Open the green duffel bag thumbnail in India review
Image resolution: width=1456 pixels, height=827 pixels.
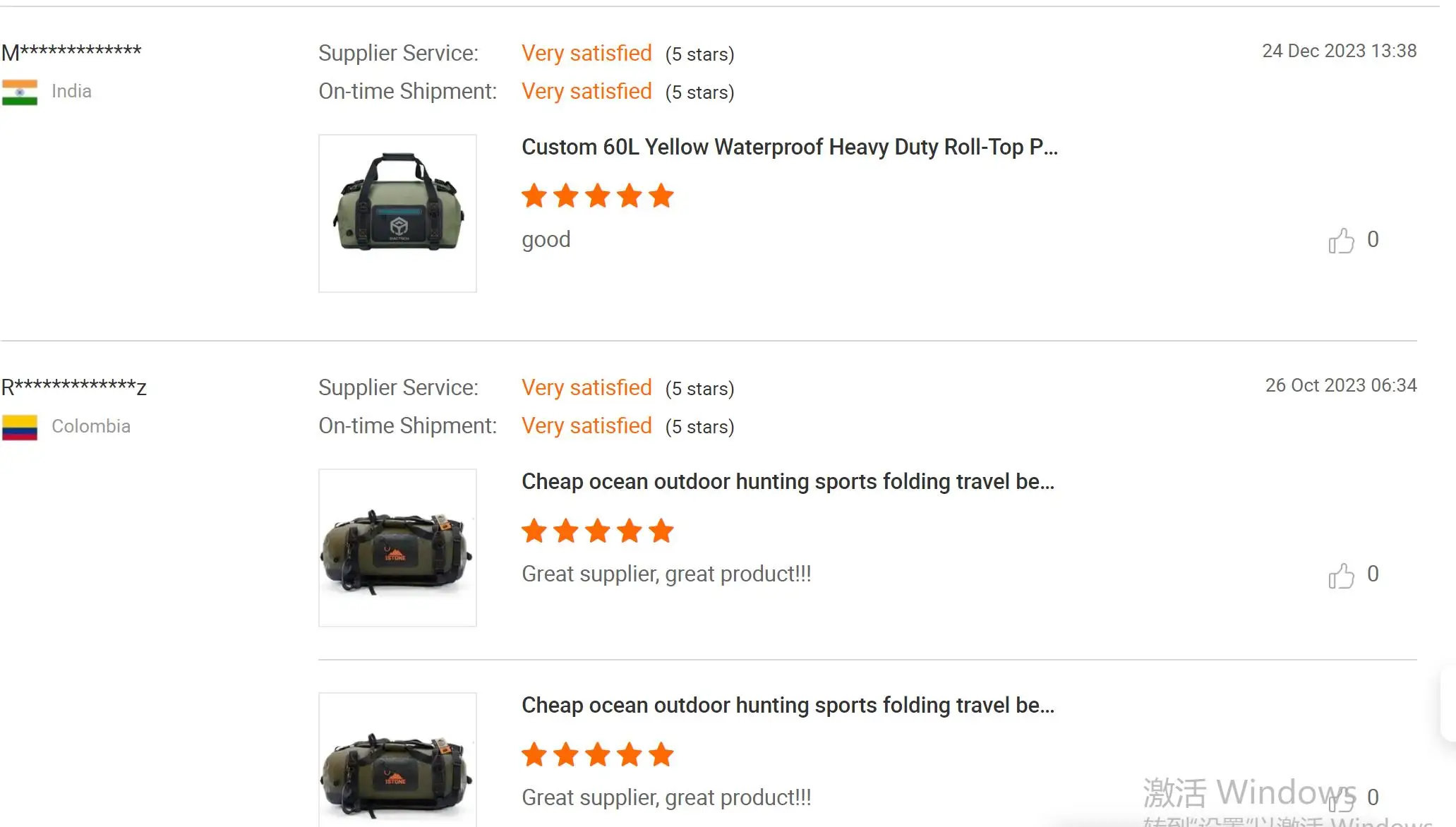397,213
